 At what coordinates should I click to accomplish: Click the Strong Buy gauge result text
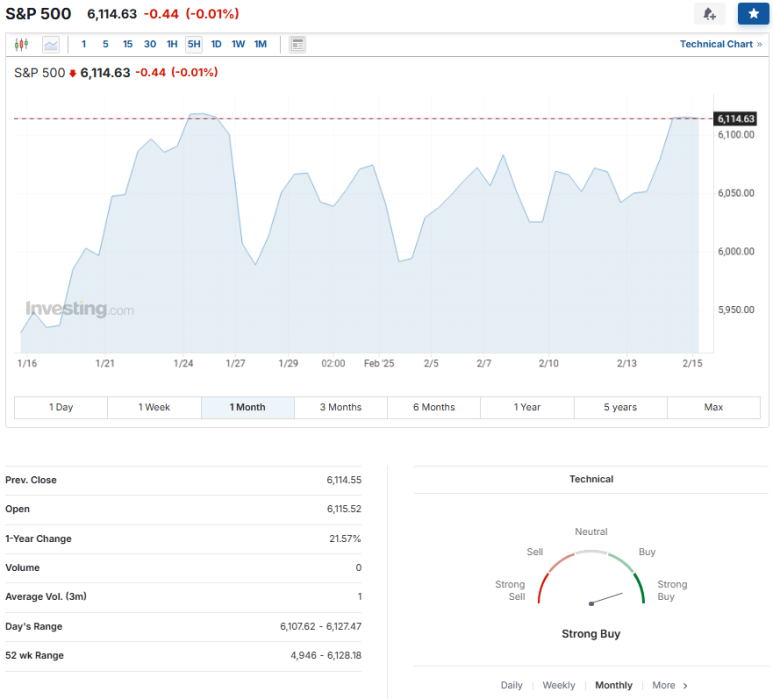(x=591, y=634)
